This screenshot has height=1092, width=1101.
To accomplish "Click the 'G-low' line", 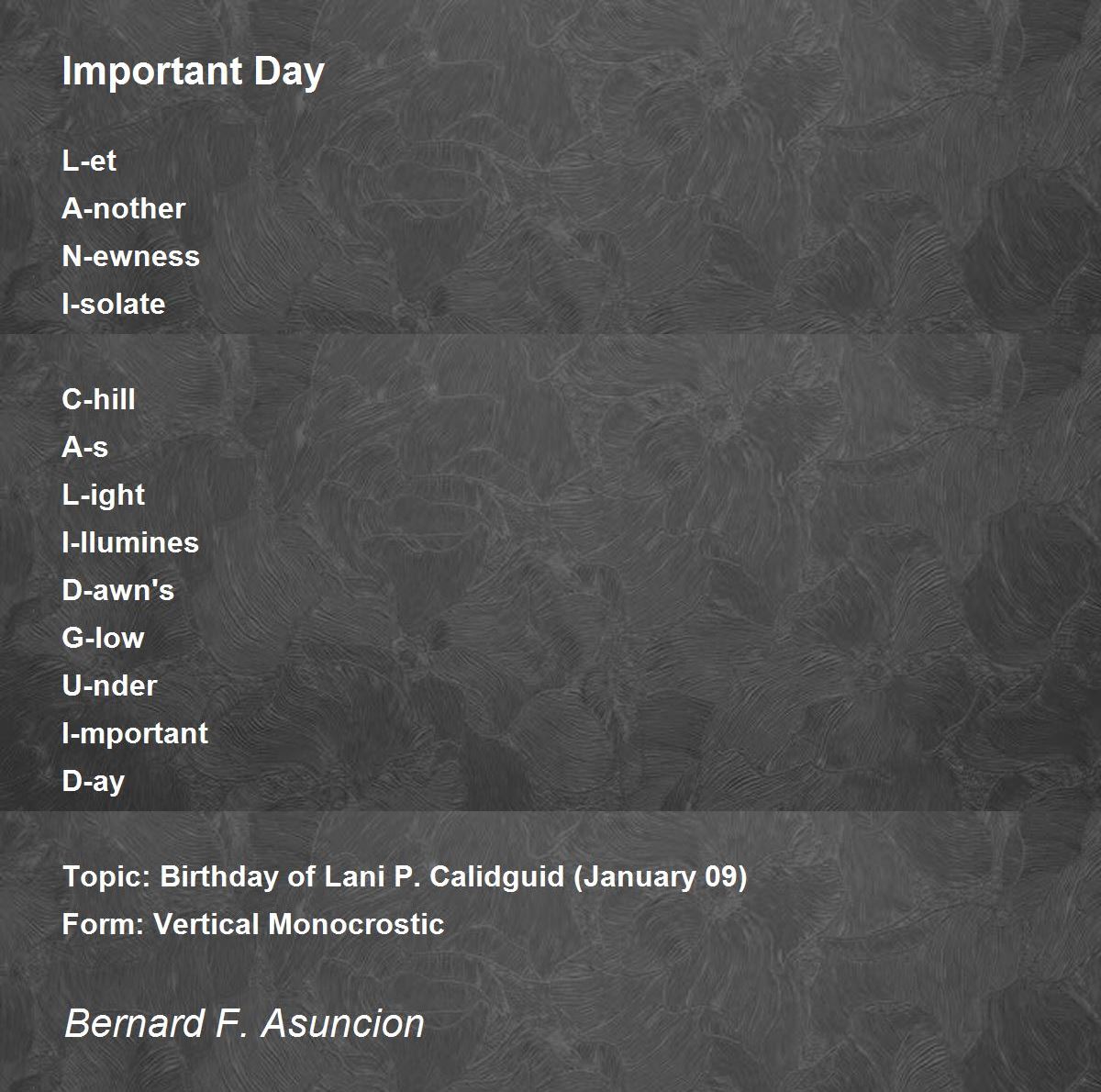I will [104, 638].
